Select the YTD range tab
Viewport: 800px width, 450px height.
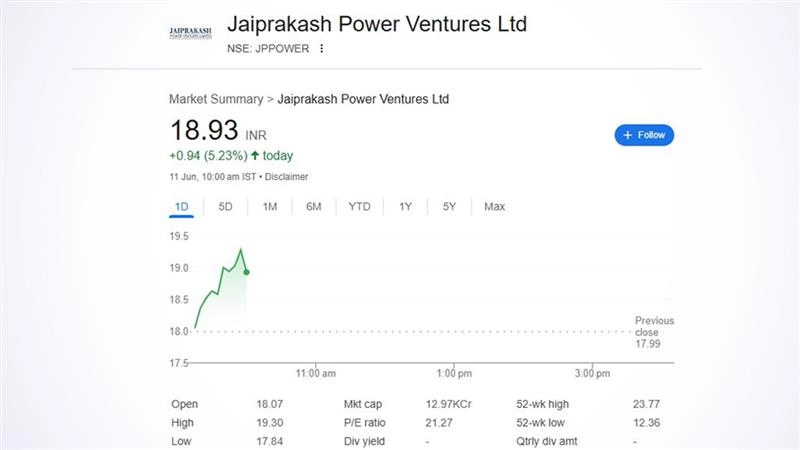(x=359, y=207)
